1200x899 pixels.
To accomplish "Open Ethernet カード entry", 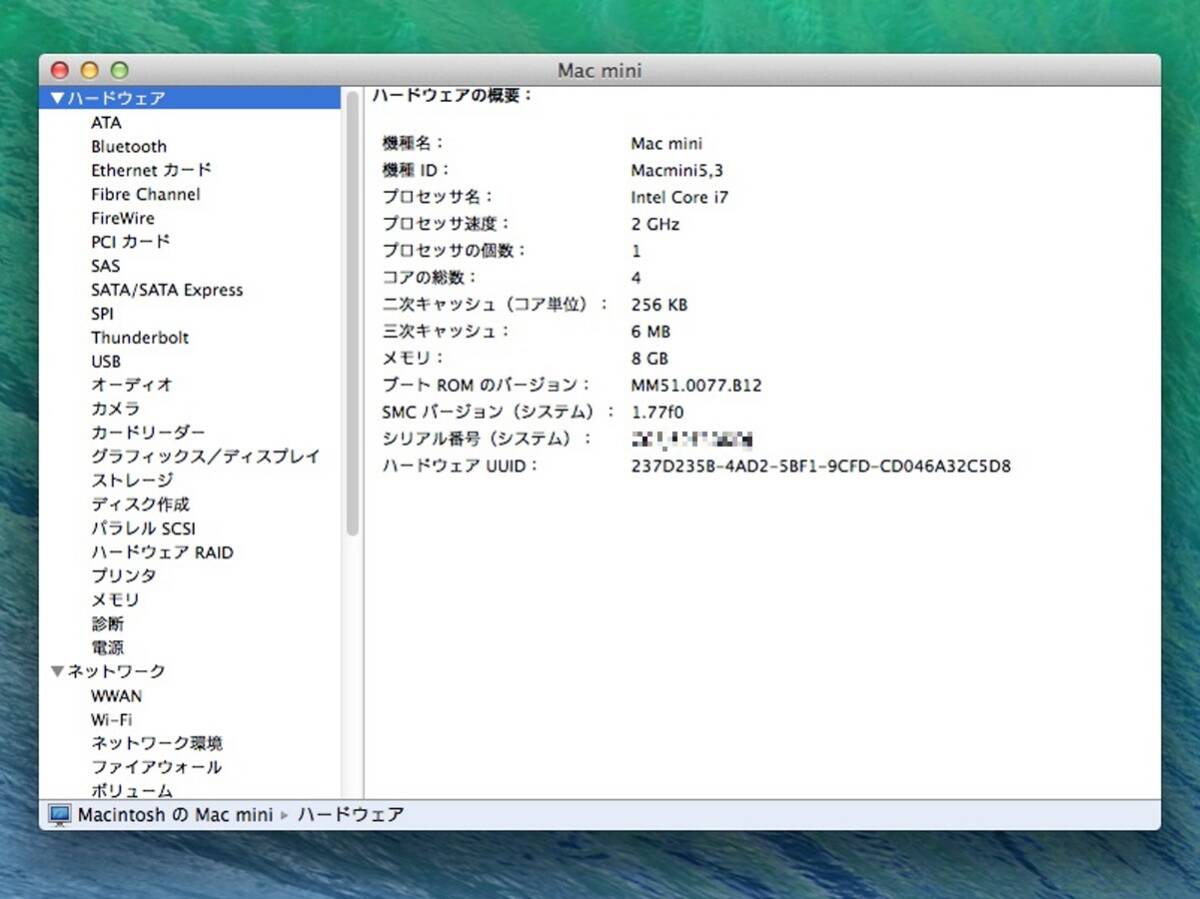I will (x=151, y=170).
